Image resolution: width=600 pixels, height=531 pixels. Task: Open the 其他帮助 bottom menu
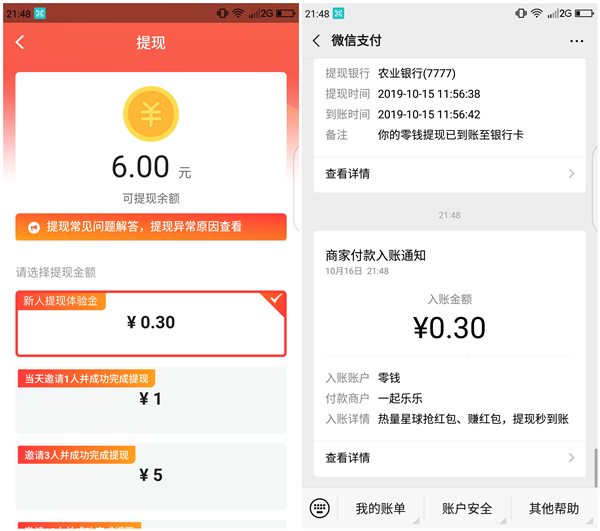tap(554, 508)
